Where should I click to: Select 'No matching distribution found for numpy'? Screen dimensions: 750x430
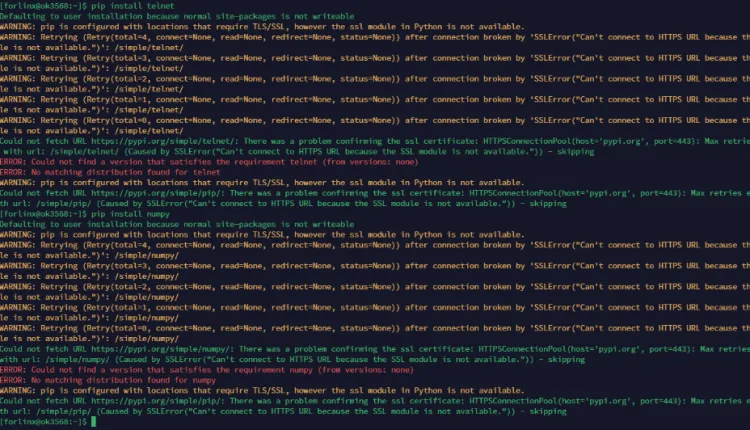pyautogui.click(x=123, y=380)
